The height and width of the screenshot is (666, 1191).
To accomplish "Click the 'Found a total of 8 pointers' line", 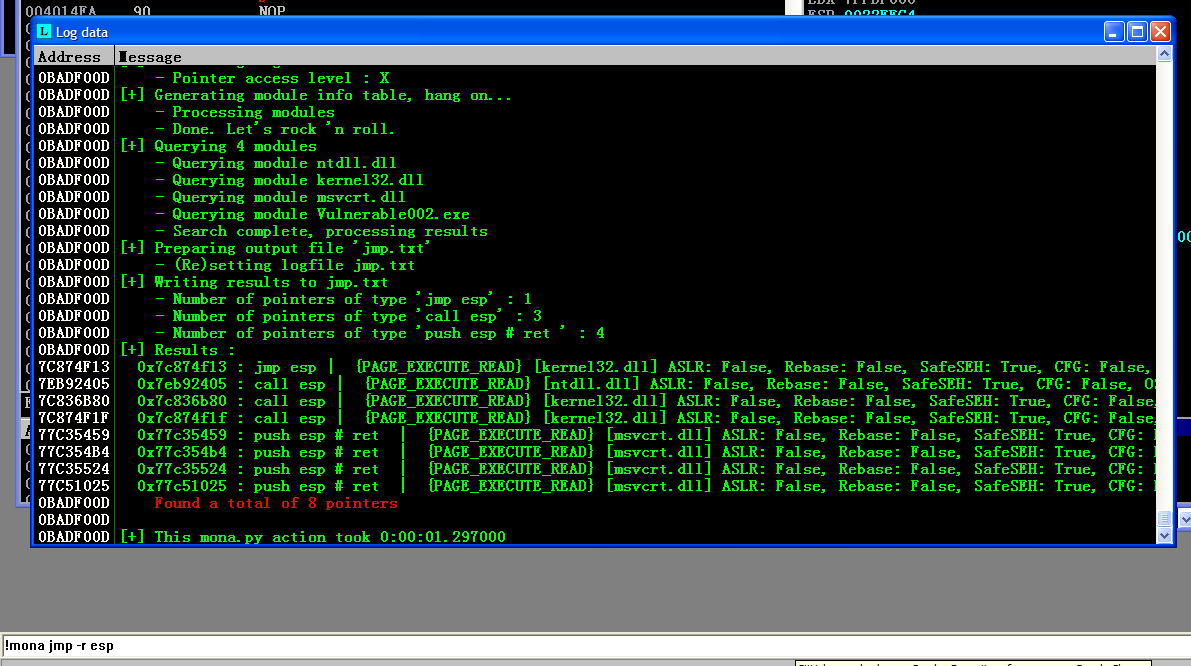I will pyautogui.click(x=276, y=503).
